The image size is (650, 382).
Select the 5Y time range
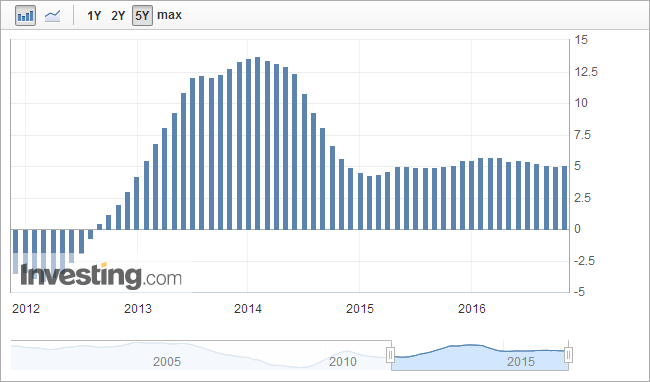(x=142, y=16)
